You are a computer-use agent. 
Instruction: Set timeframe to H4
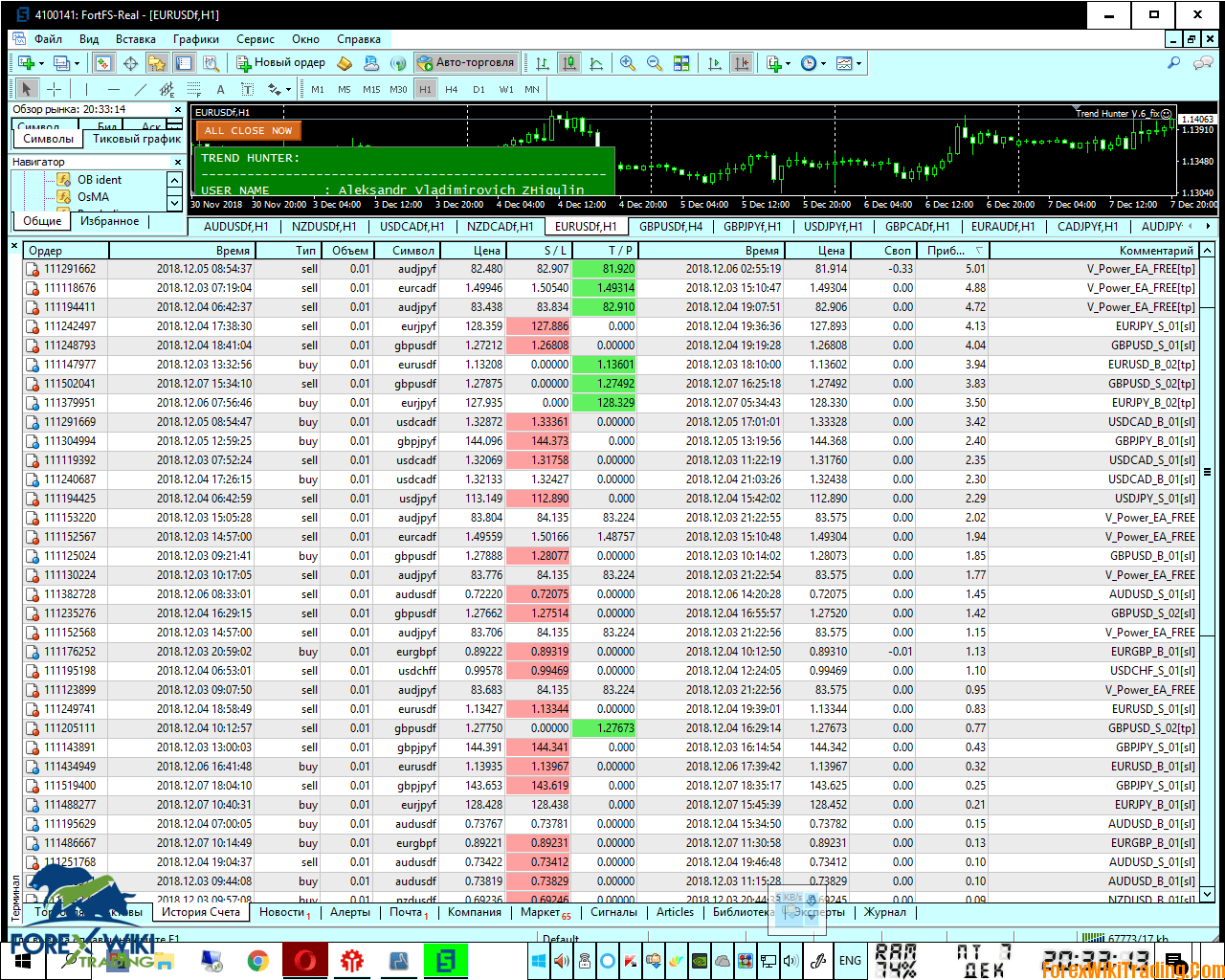[452, 89]
